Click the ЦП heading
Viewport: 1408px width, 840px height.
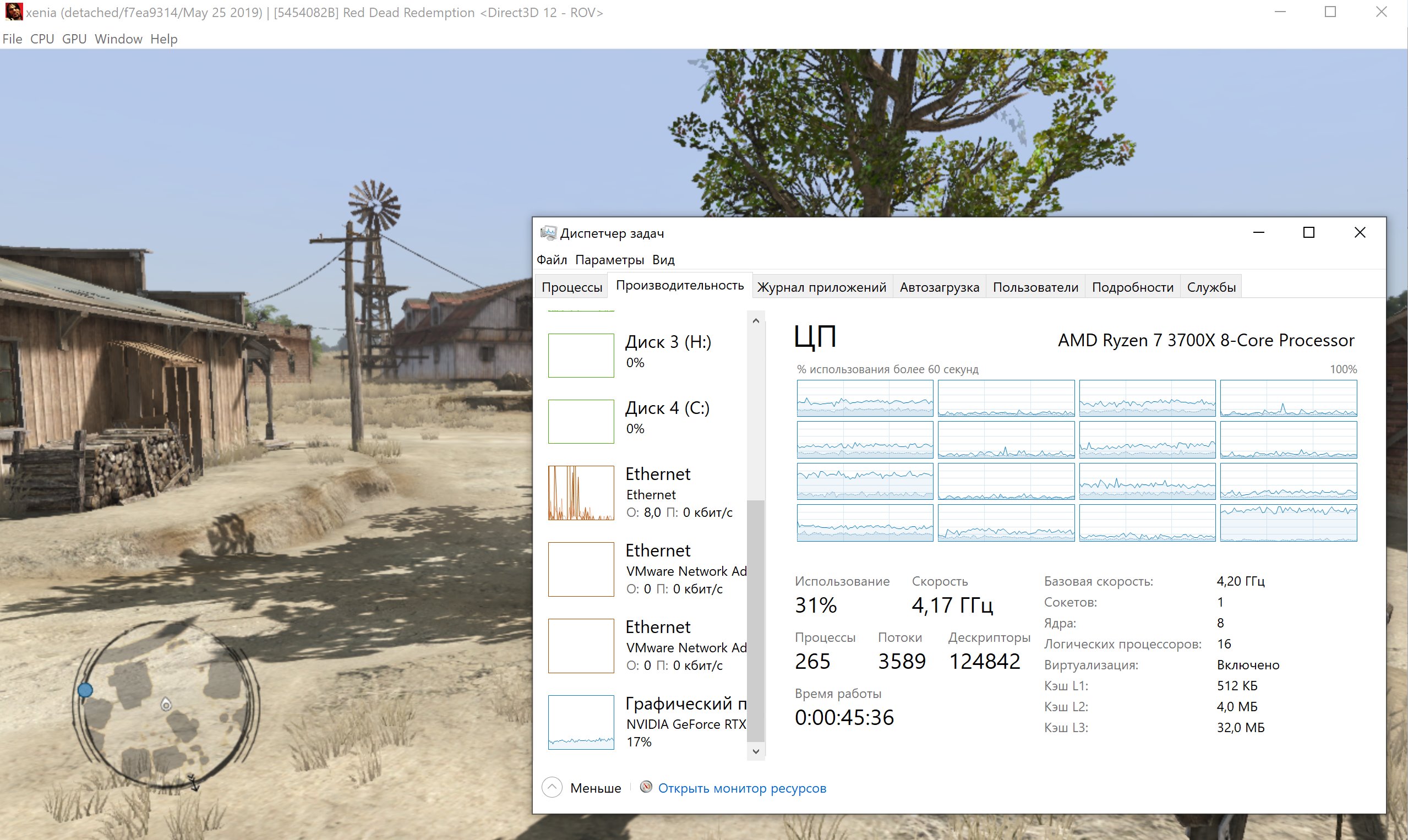[x=815, y=336]
